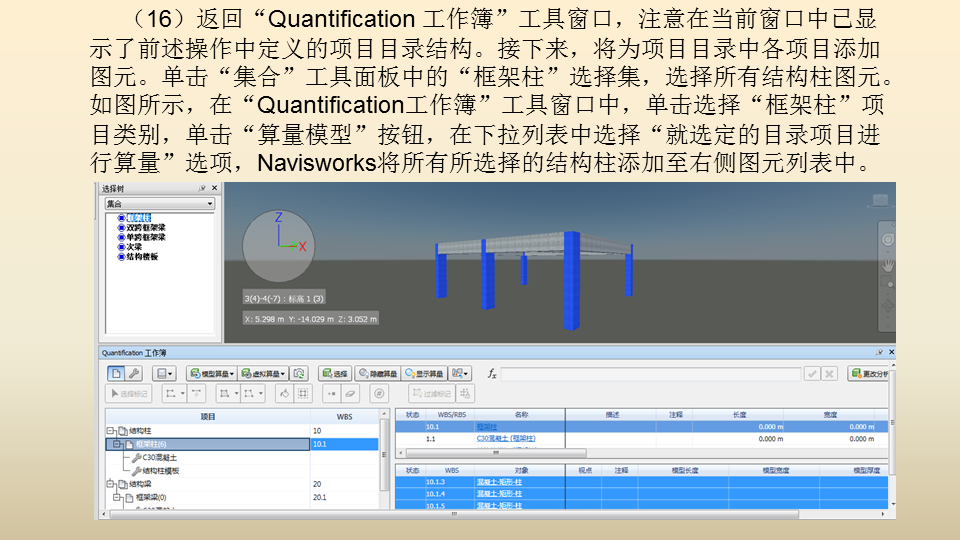Click the Pan hand tool in navigation bar
960x540 pixels.
click(x=887, y=264)
